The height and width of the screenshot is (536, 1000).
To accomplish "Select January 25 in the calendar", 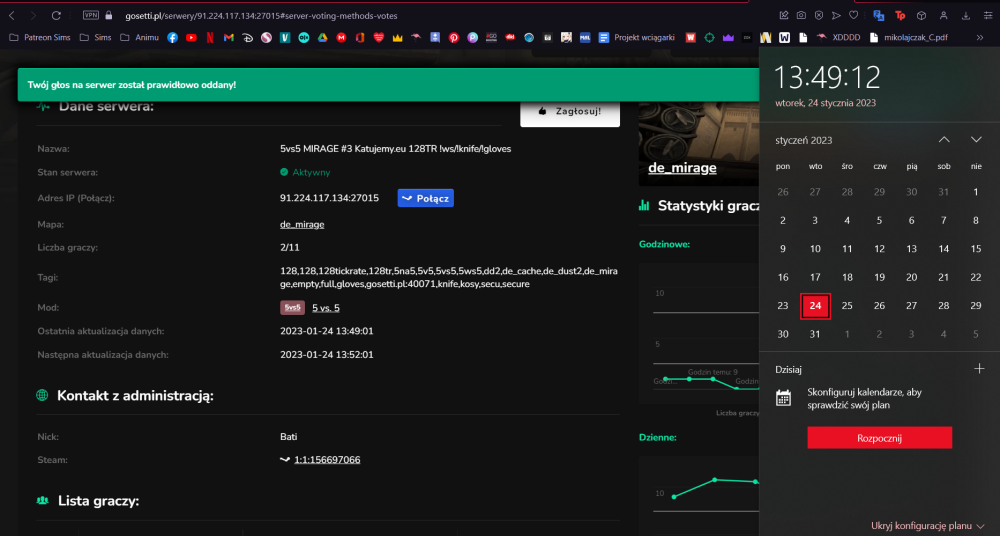I will (847, 306).
